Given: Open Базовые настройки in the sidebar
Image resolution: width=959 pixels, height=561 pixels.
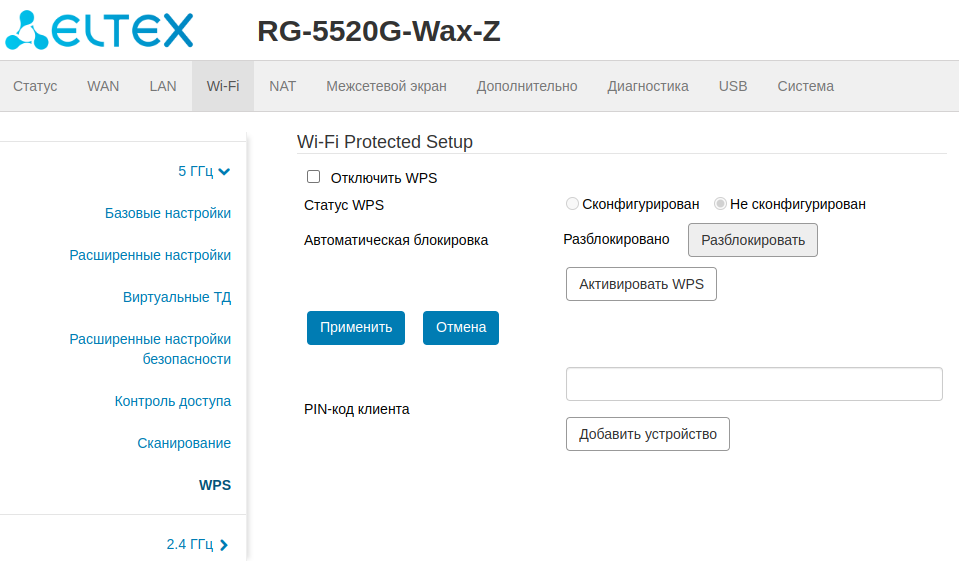Looking at the screenshot, I should coord(168,213).
